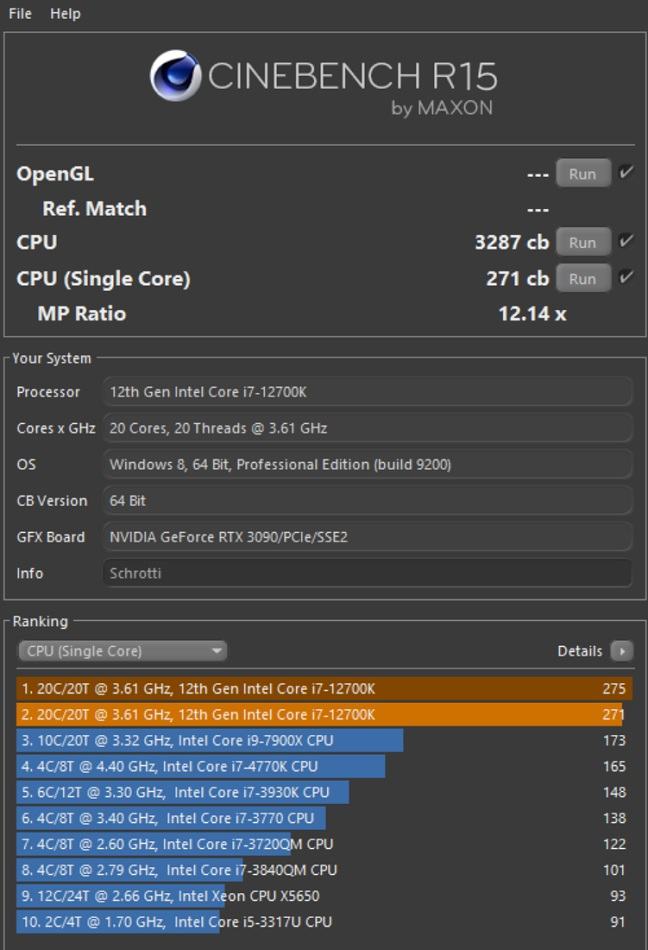Viewport: 648px width, 950px height.
Task: Click the Processor name field
Action: click(x=367, y=392)
